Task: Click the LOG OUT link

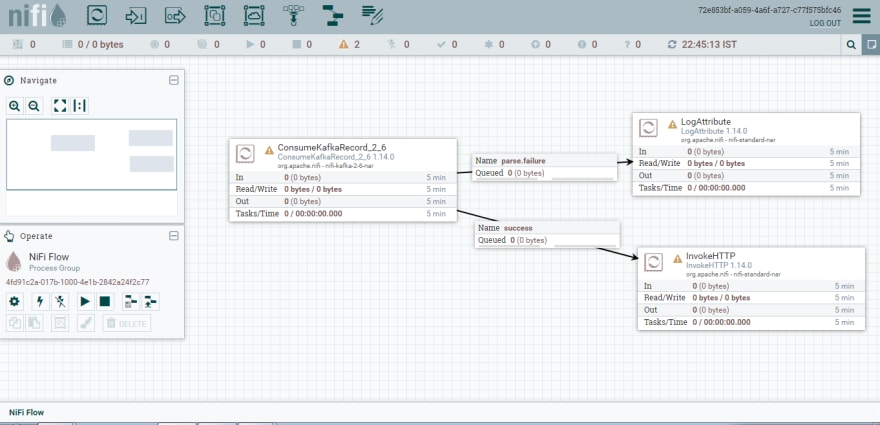Action: [825, 24]
